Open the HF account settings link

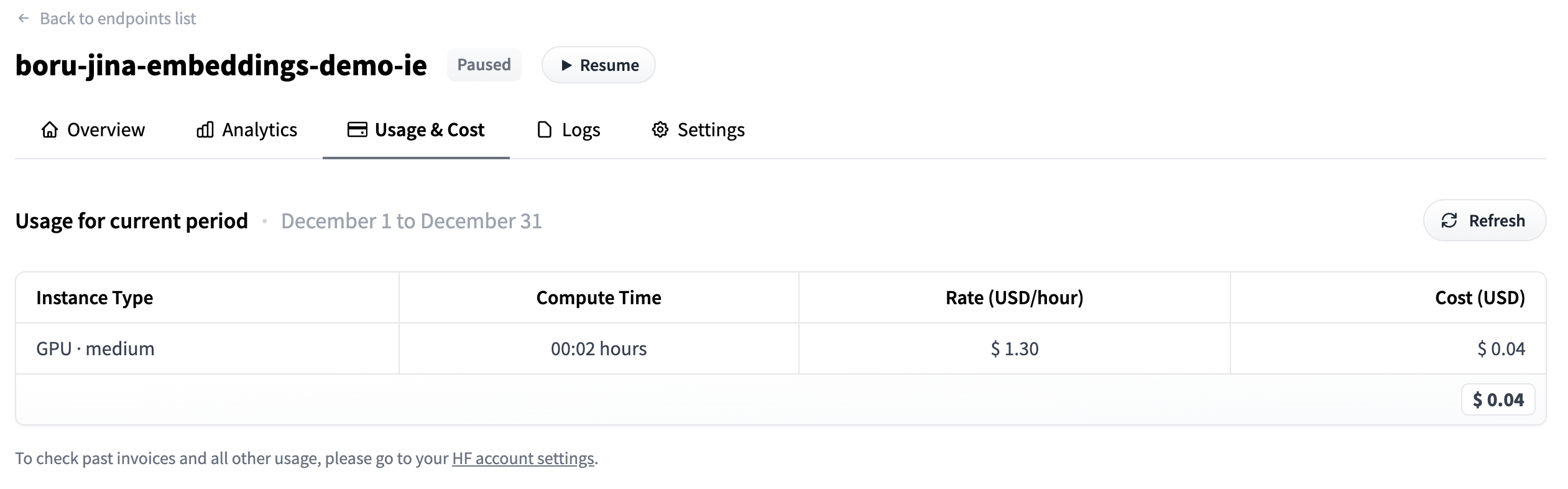pyautogui.click(x=523, y=459)
